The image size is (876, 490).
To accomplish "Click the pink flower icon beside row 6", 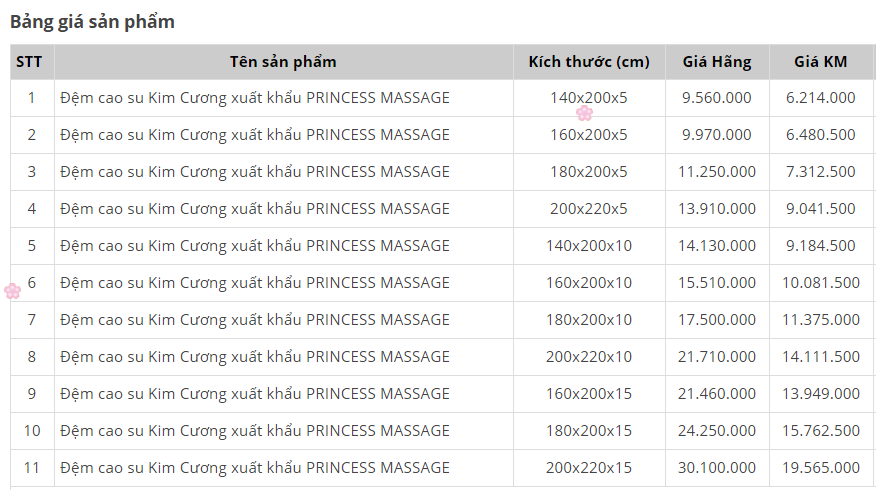I will (13, 291).
